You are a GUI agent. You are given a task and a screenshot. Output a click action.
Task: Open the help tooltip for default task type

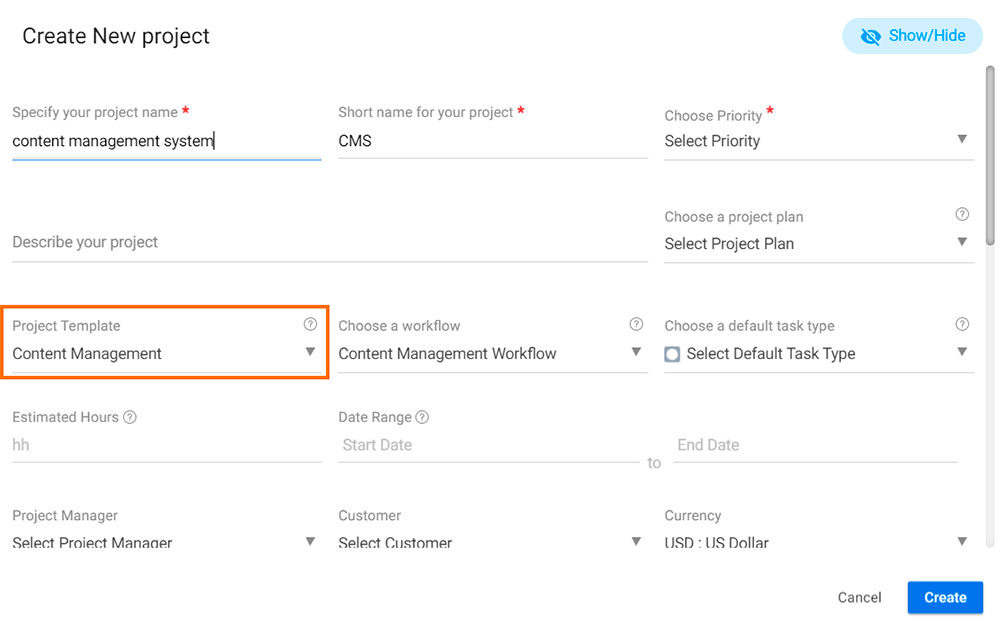pyautogui.click(x=962, y=324)
